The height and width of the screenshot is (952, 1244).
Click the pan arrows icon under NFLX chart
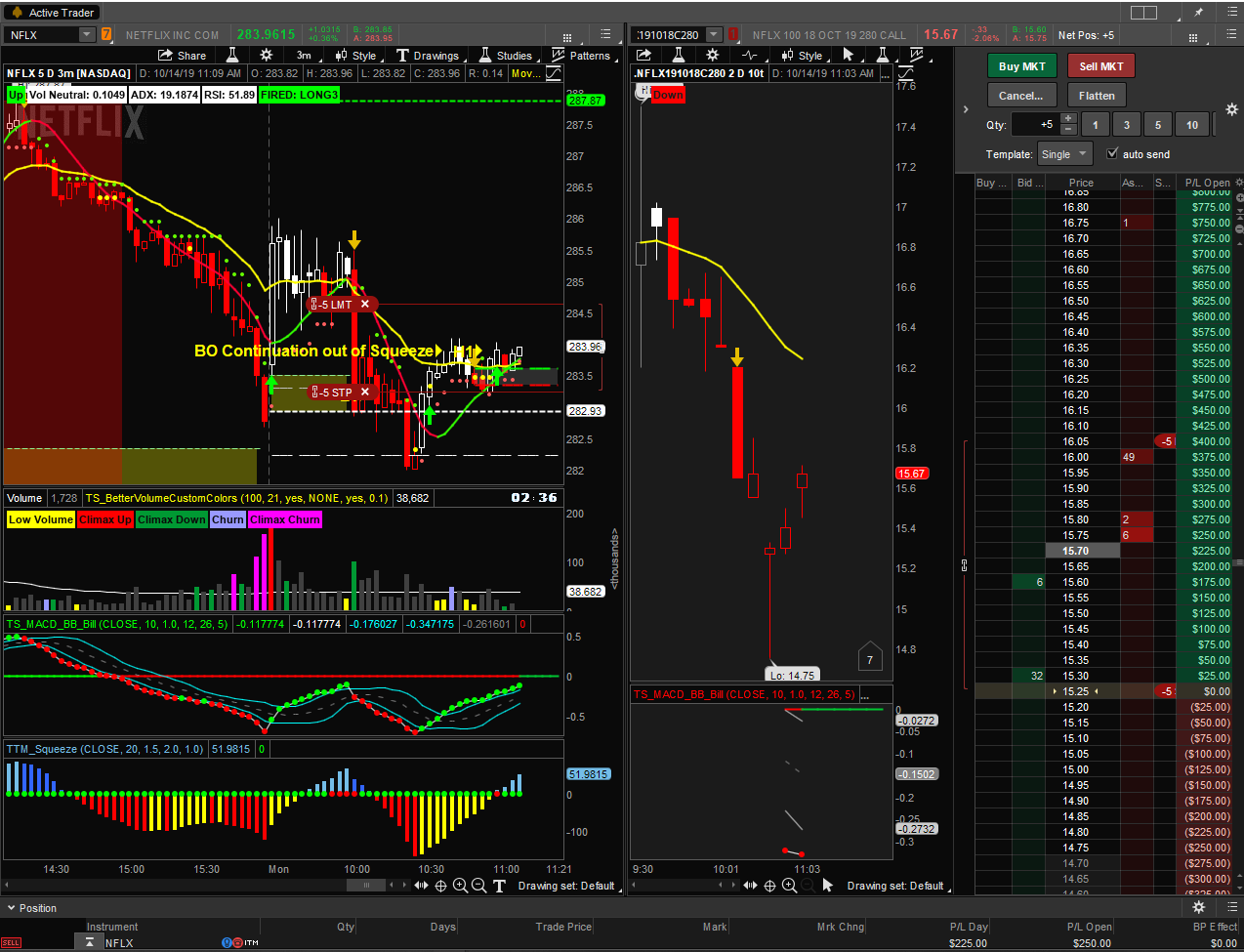click(421, 886)
